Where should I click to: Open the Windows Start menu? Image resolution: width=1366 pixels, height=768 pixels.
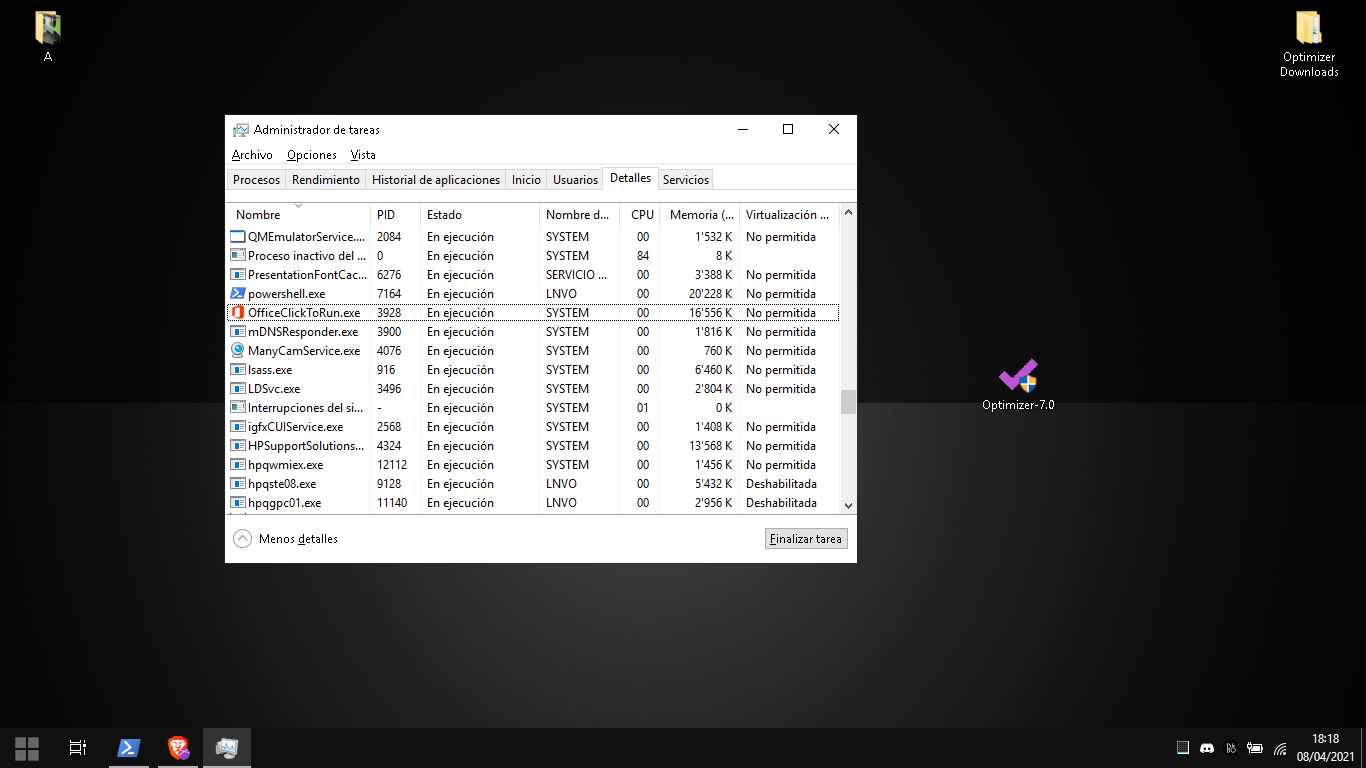[27, 748]
